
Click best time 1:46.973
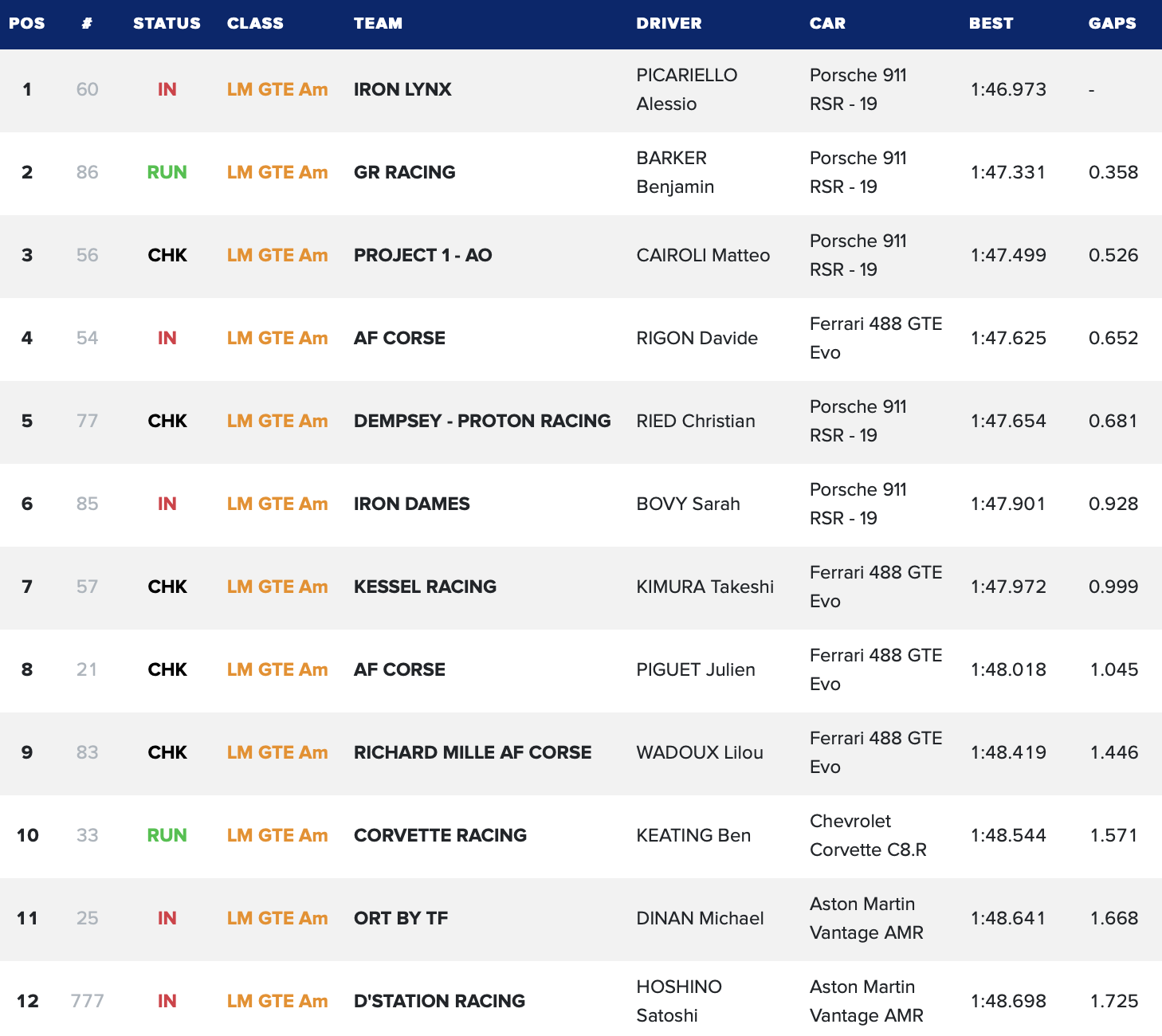pyautogui.click(x=1008, y=89)
